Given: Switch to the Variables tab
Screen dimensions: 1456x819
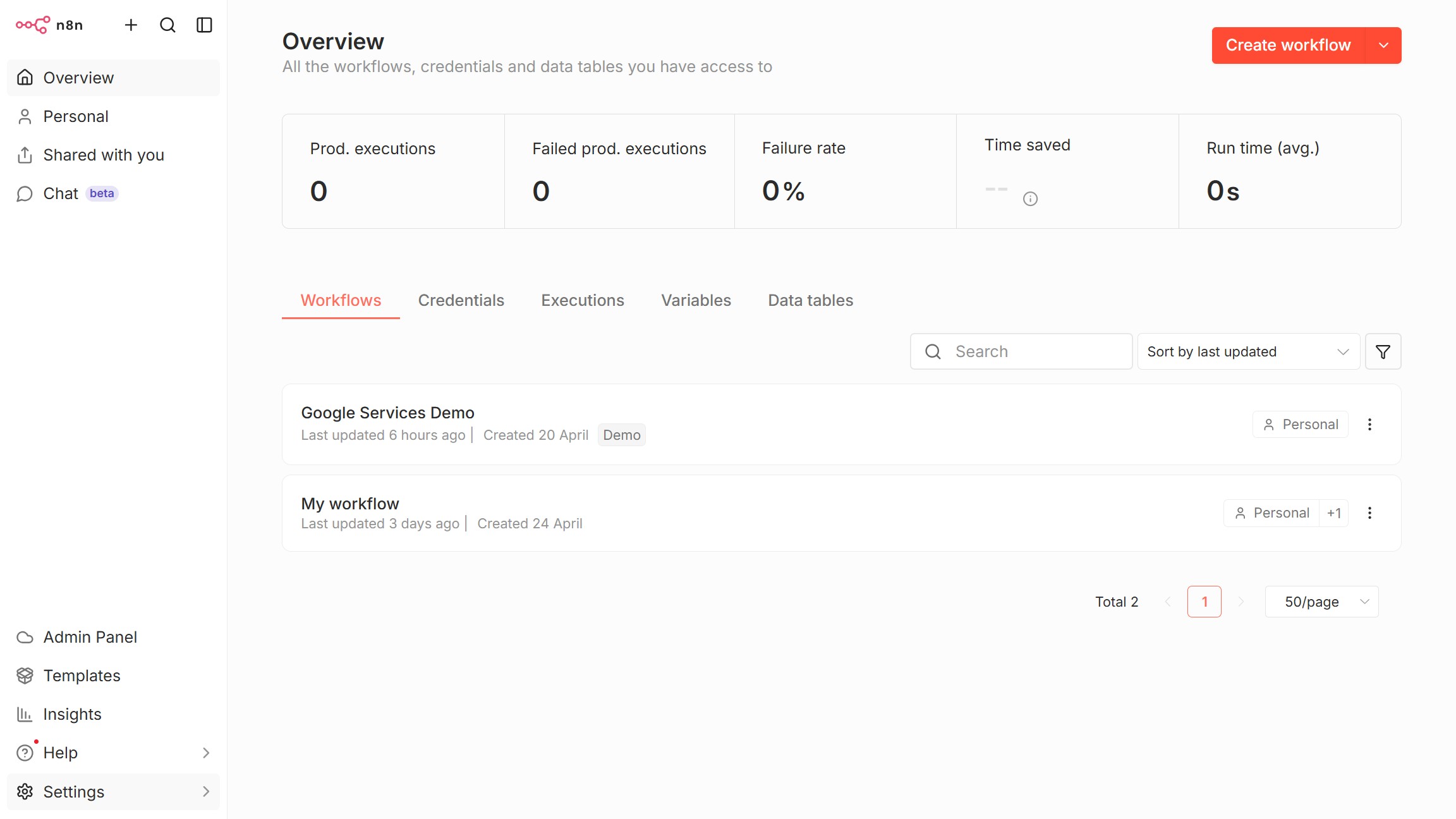Looking at the screenshot, I should point(696,300).
